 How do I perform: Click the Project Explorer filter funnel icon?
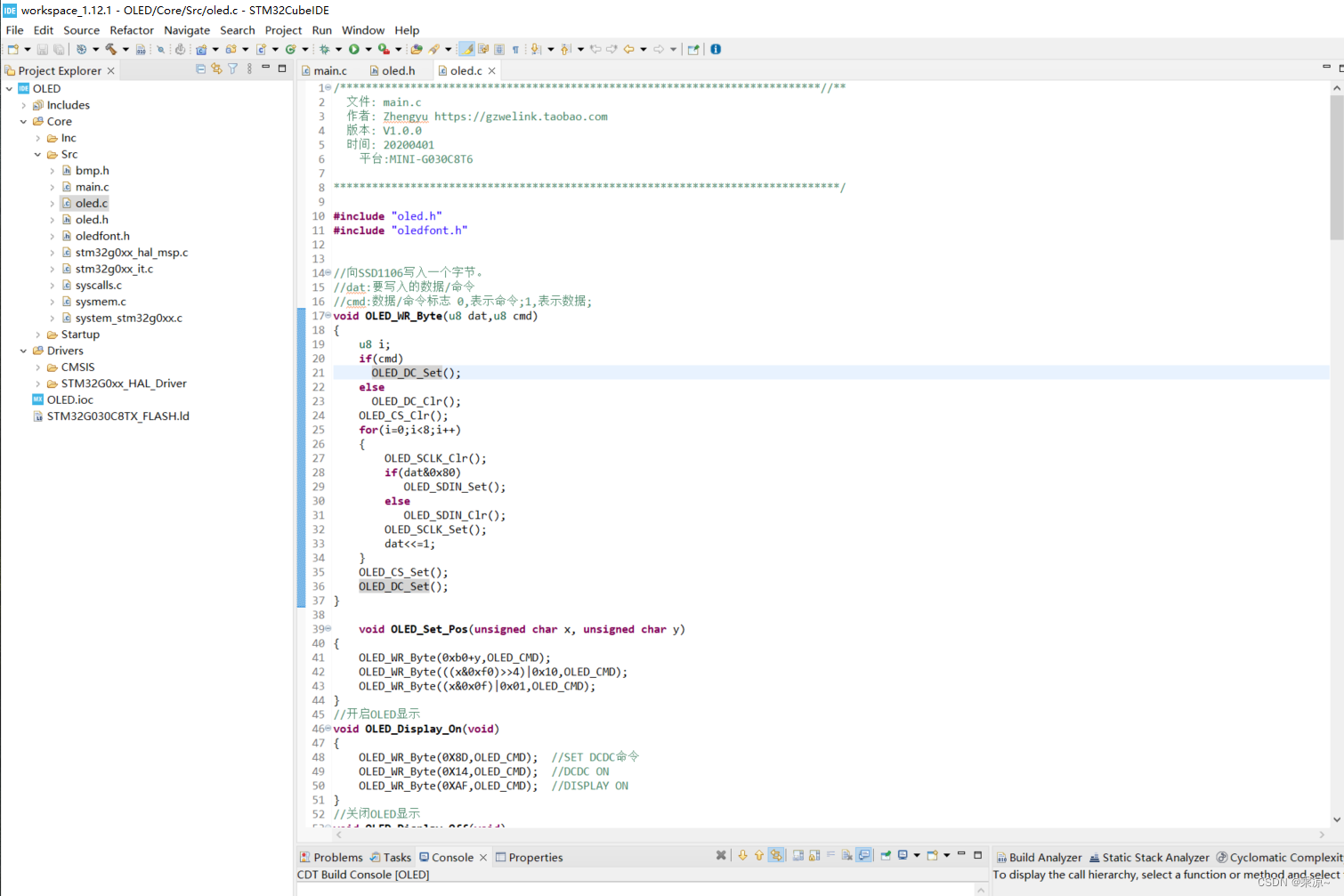coord(232,69)
